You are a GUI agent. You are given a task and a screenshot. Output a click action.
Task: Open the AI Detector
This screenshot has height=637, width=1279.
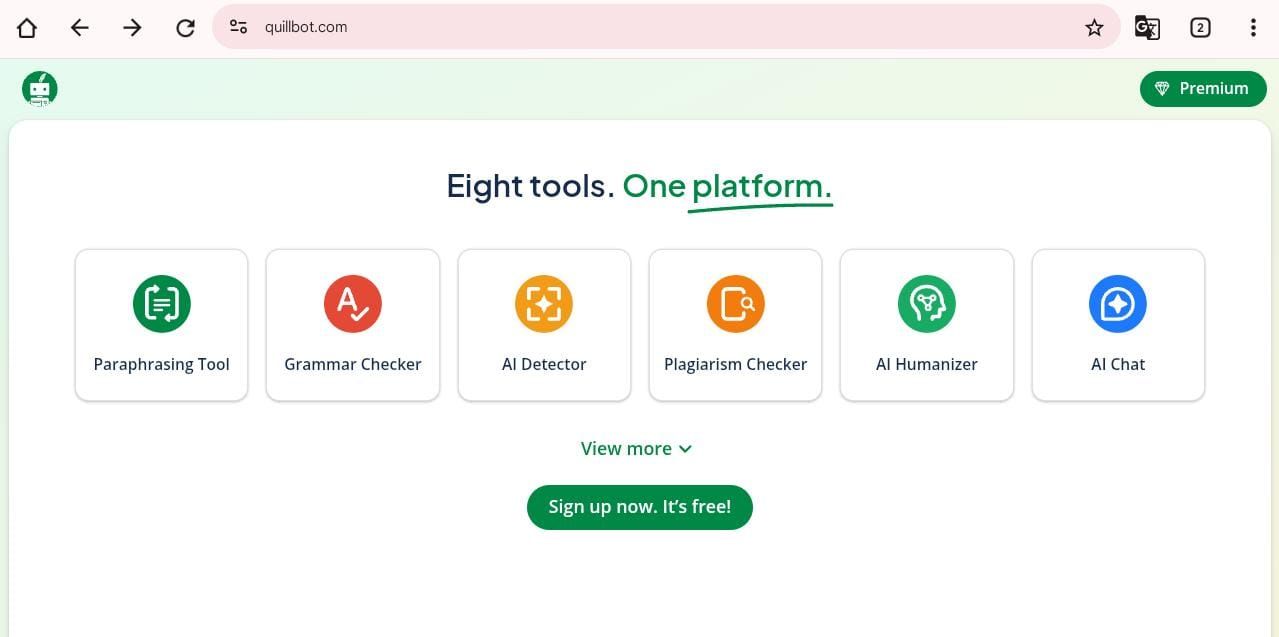tap(544, 324)
